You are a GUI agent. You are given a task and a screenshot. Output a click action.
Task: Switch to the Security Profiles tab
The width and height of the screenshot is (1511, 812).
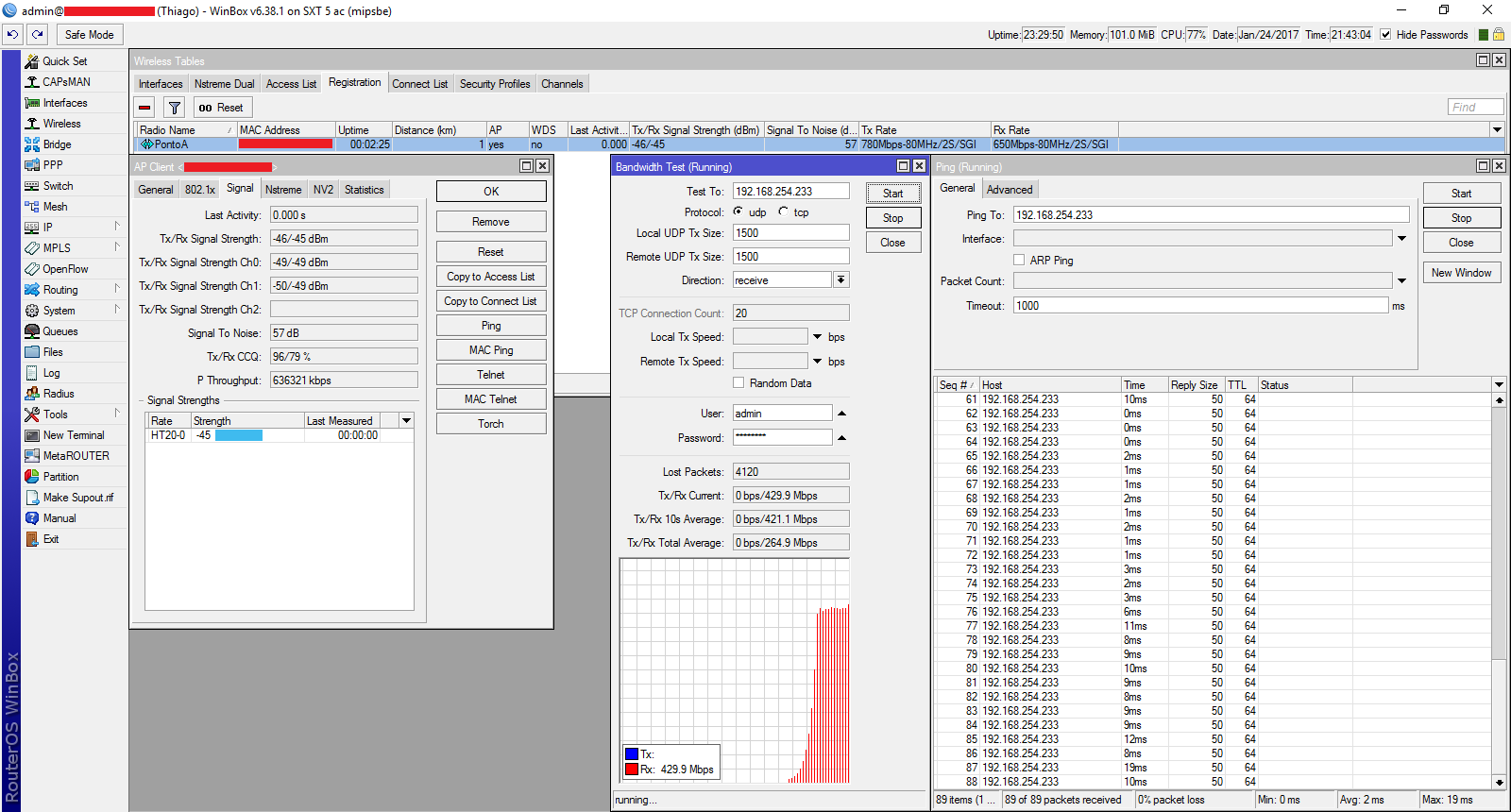coord(494,84)
